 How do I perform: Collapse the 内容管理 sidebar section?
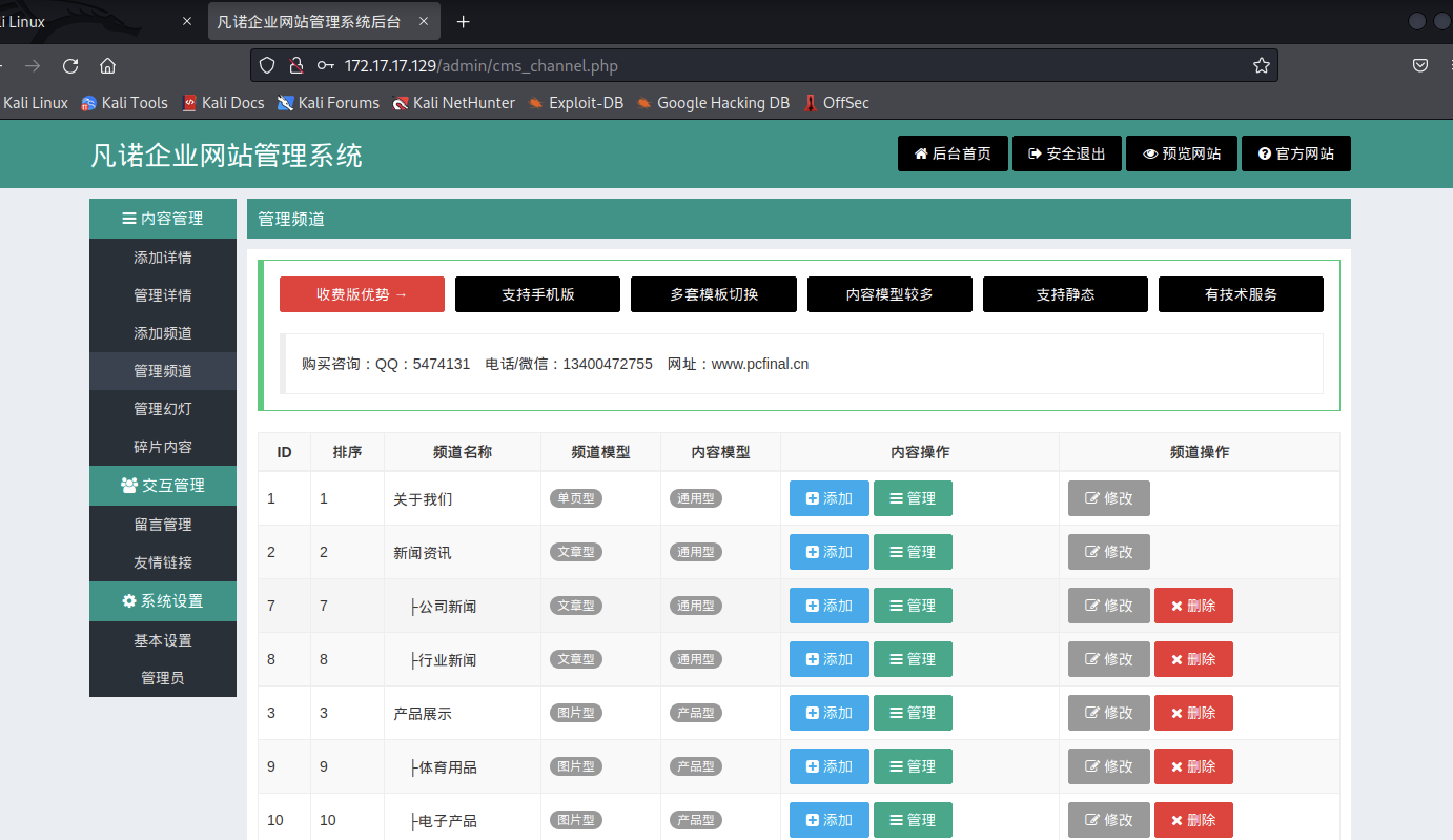coord(162,219)
